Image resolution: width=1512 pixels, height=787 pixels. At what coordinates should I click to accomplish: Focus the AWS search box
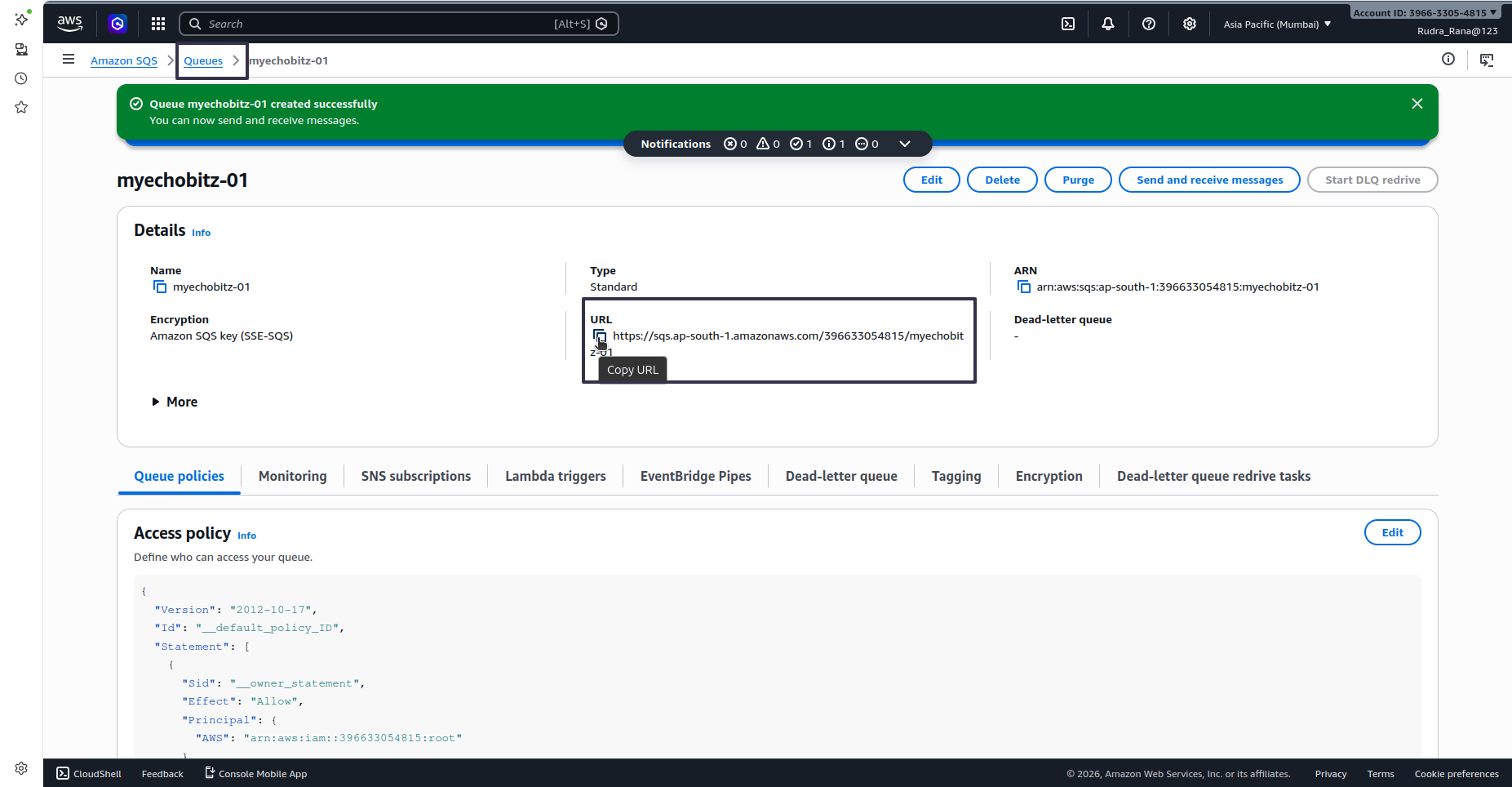pos(398,24)
